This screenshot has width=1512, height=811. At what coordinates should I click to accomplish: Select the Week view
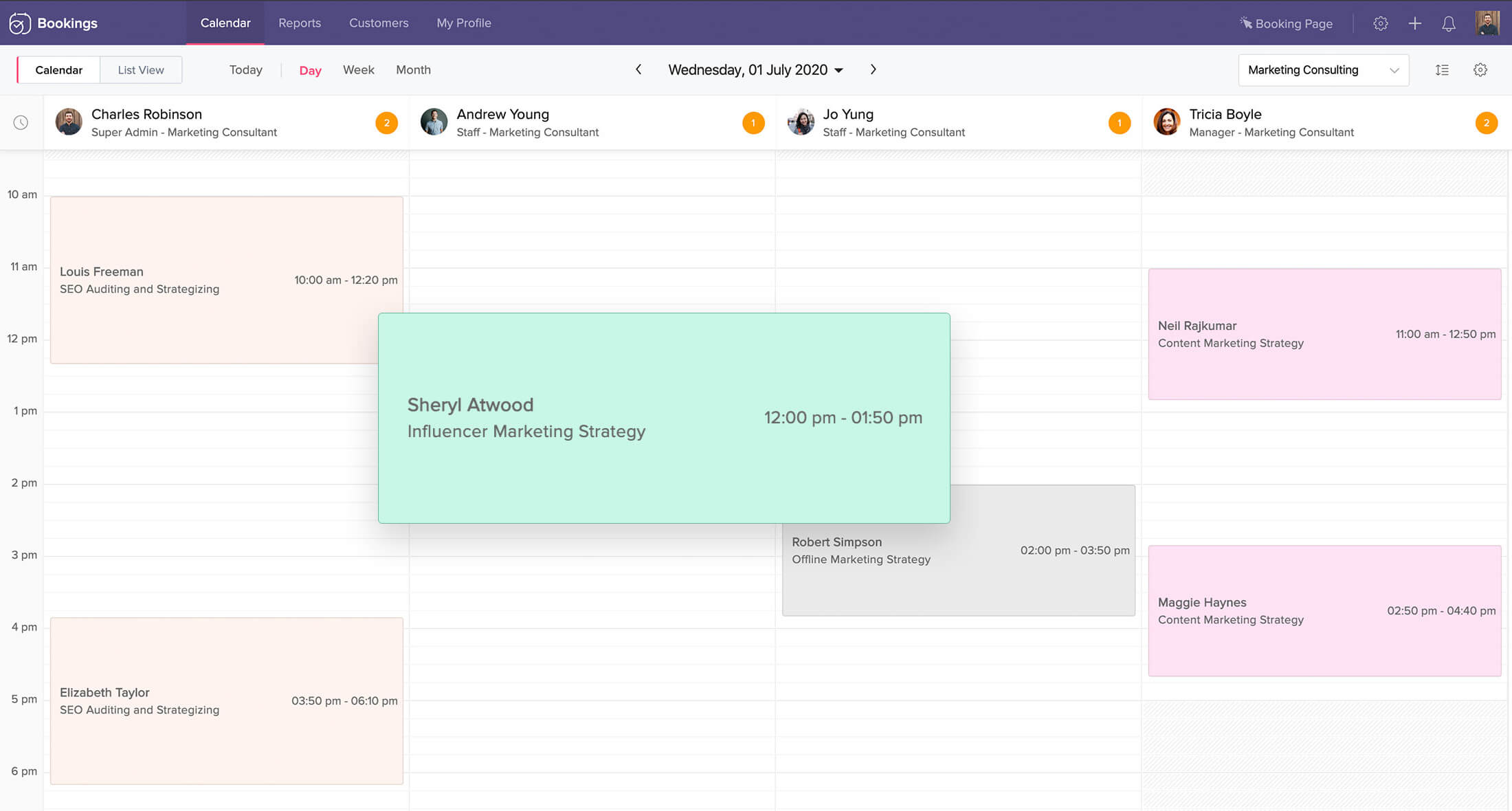tap(359, 70)
